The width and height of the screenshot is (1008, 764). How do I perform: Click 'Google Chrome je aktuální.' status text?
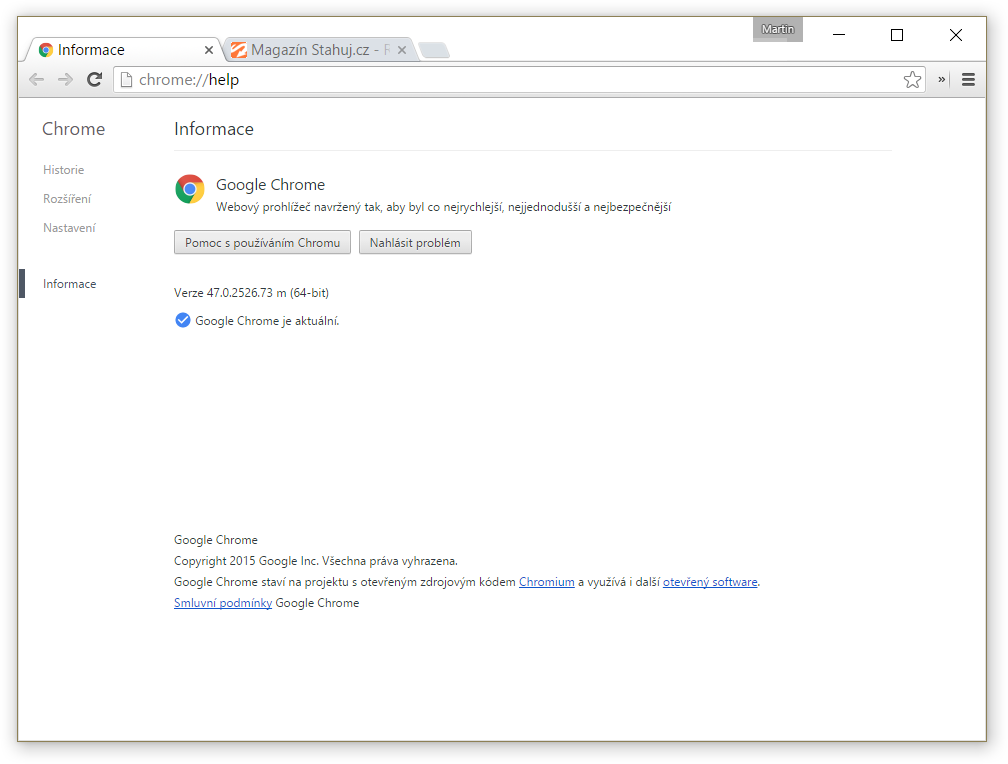click(x=267, y=321)
